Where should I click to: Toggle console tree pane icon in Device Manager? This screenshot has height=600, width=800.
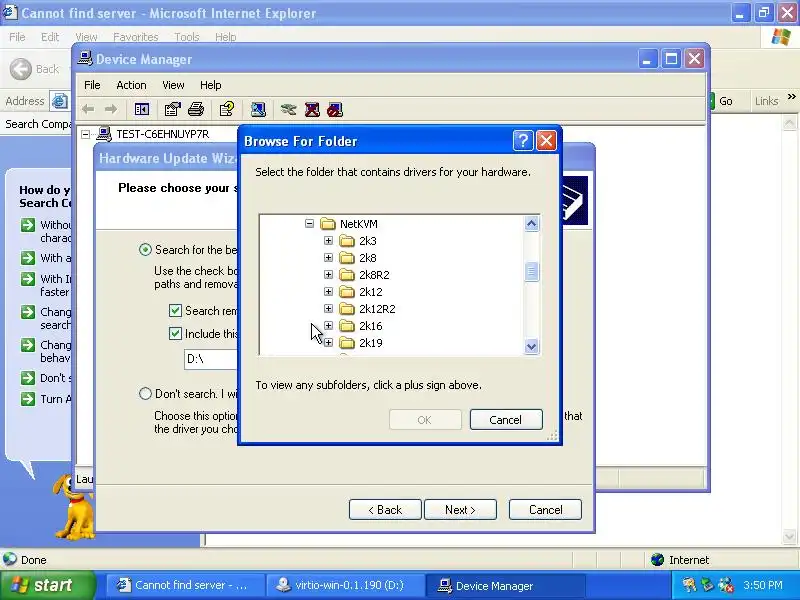coord(141,109)
